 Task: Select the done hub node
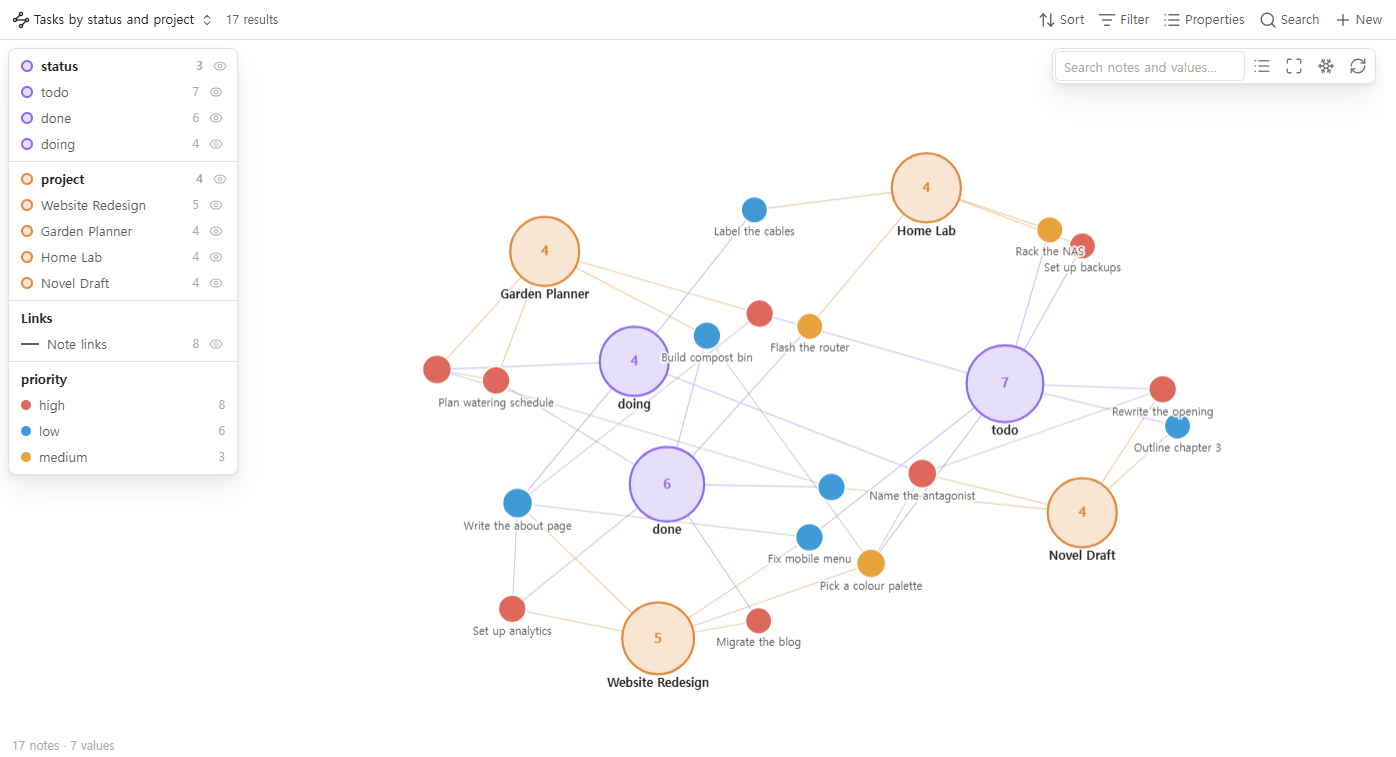click(x=667, y=484)
